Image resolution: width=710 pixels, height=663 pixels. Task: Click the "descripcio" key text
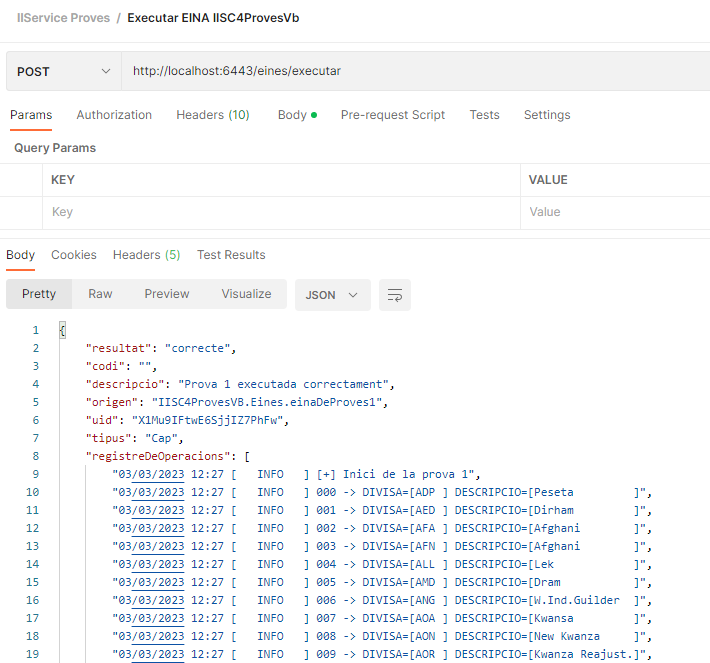click(125, 384)
